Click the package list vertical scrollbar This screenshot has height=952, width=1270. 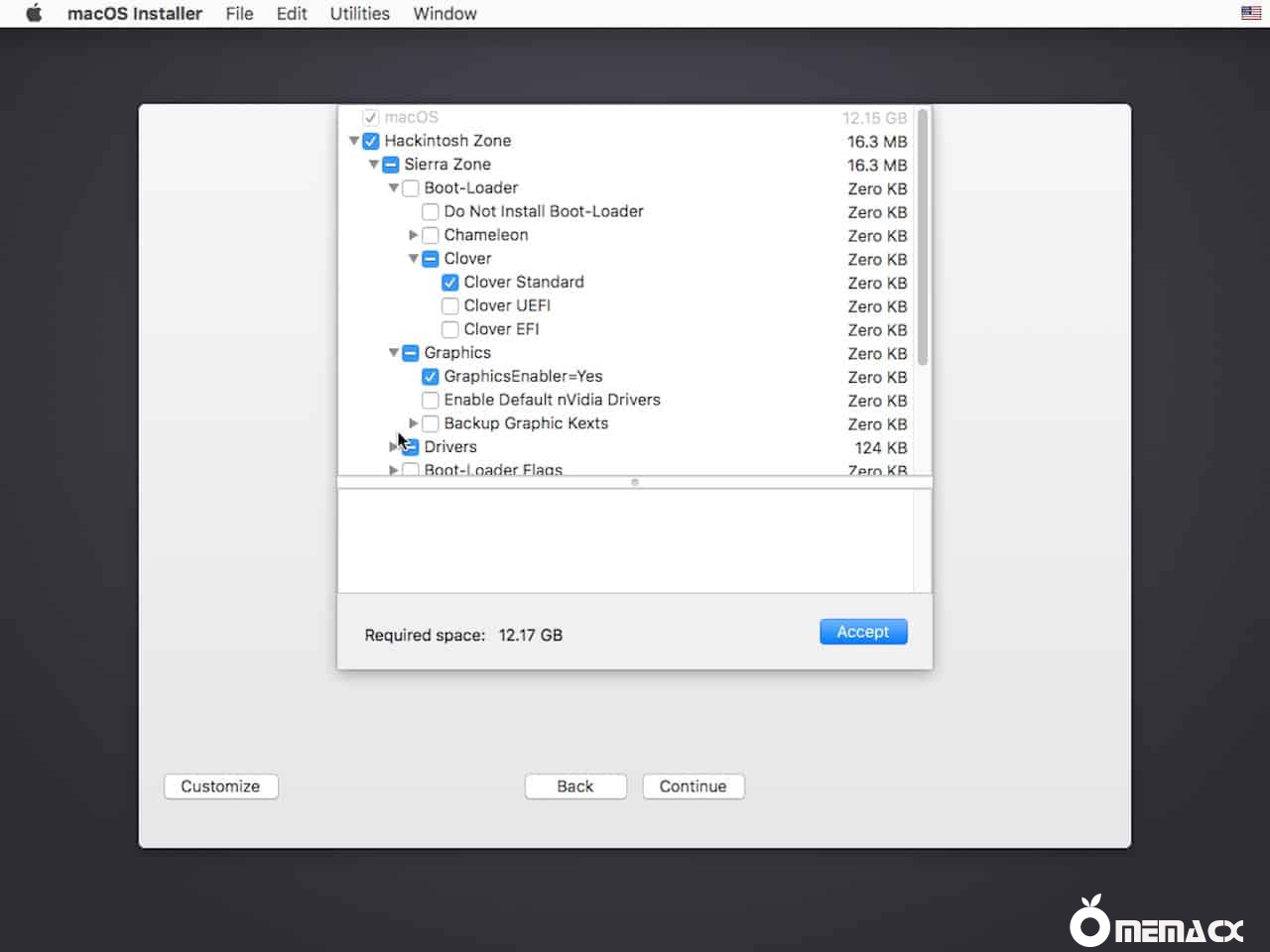923,238
